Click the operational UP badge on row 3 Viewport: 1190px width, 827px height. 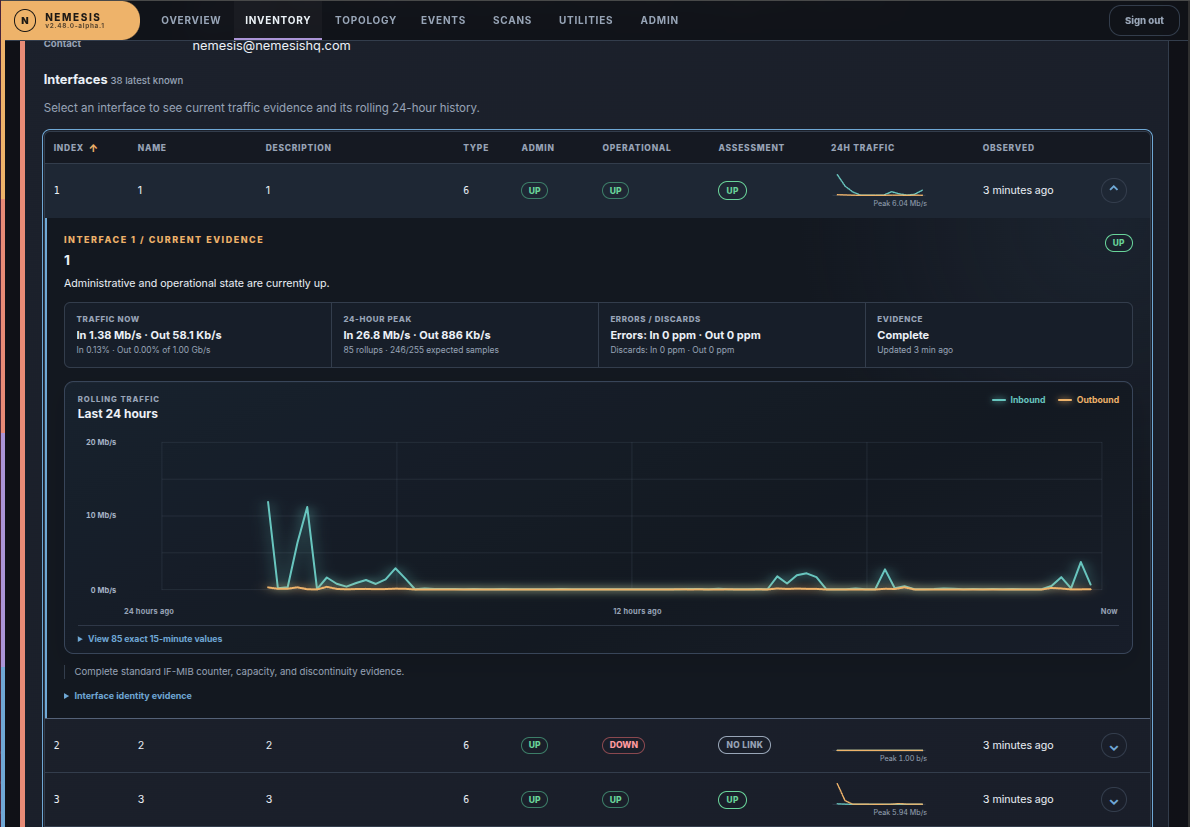tap(615, 800)
